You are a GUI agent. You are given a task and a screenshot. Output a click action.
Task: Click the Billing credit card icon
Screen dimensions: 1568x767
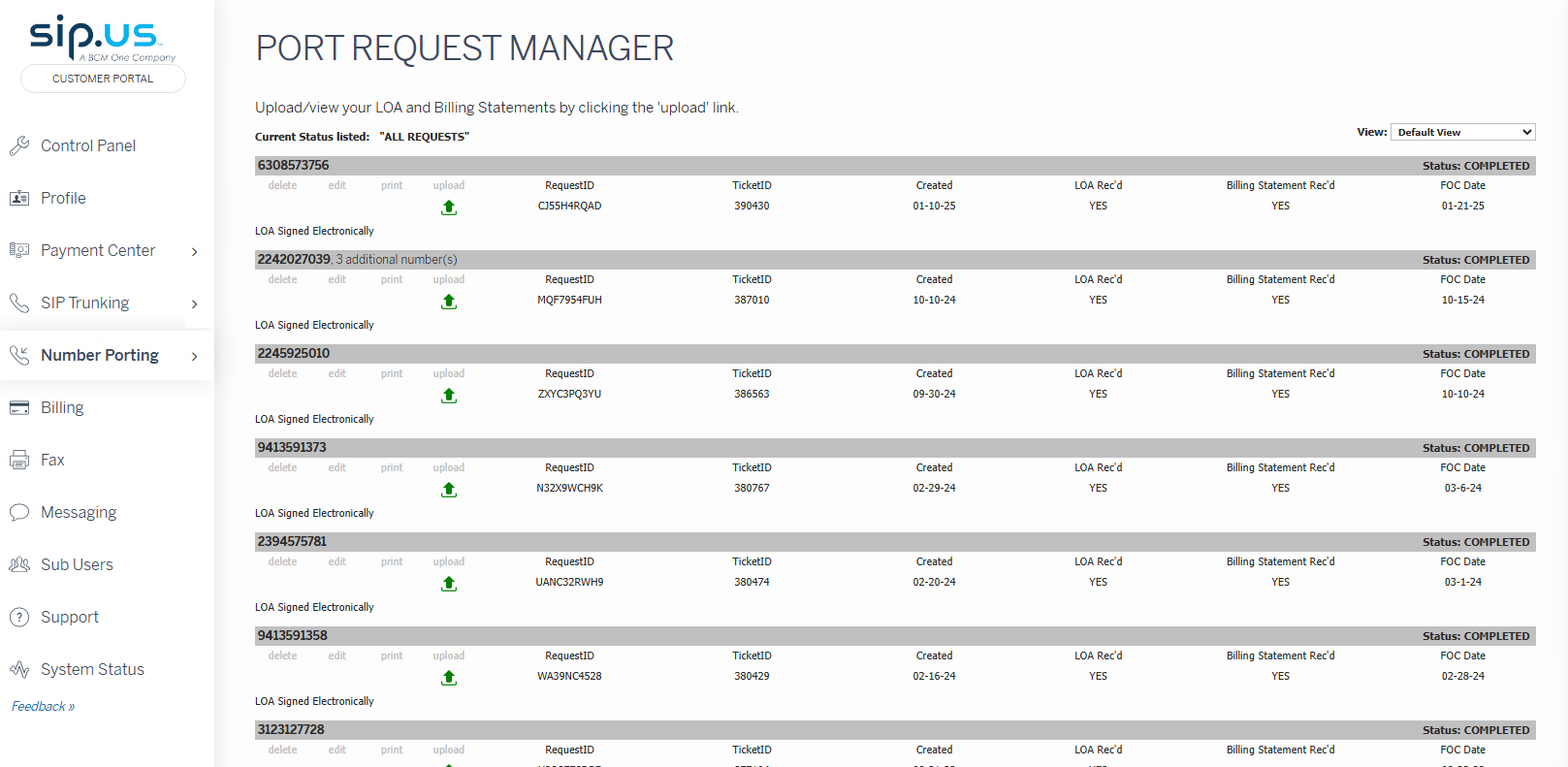coord(19,407)
